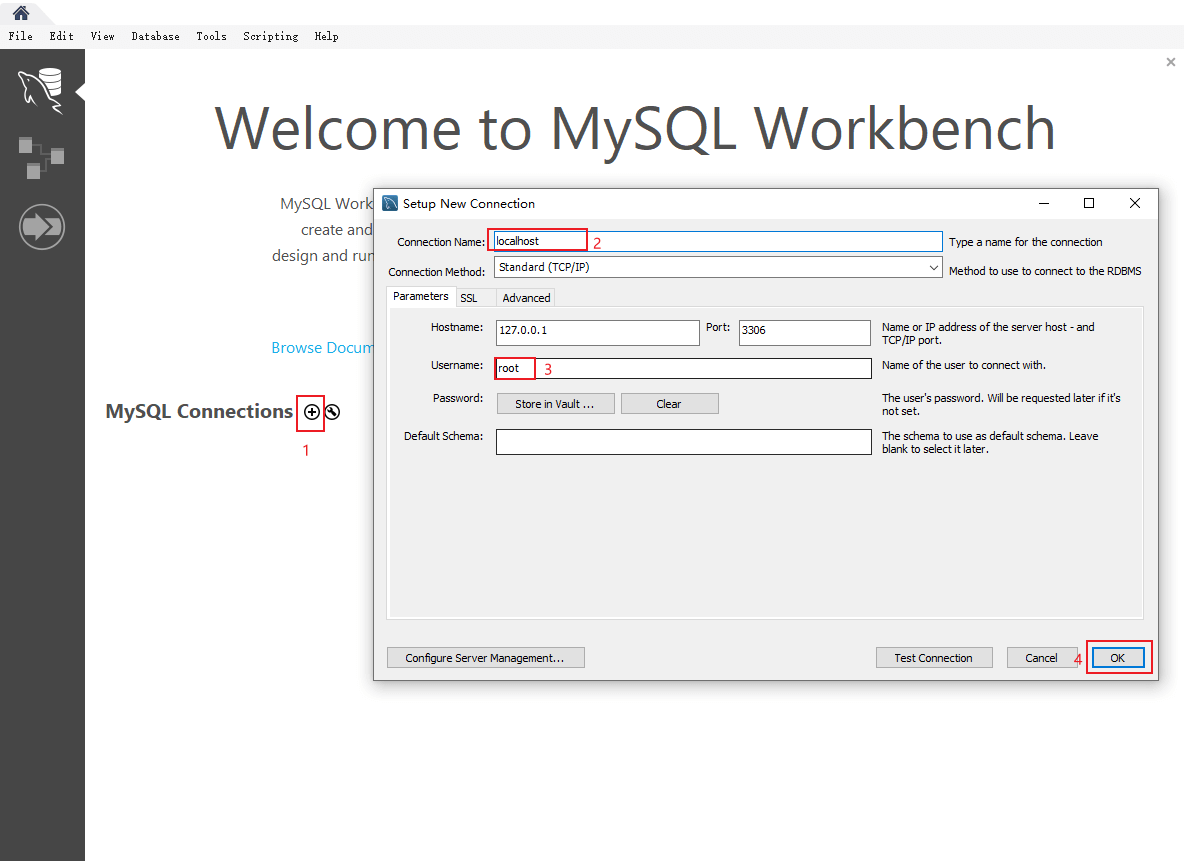Open the File menu

20,36
